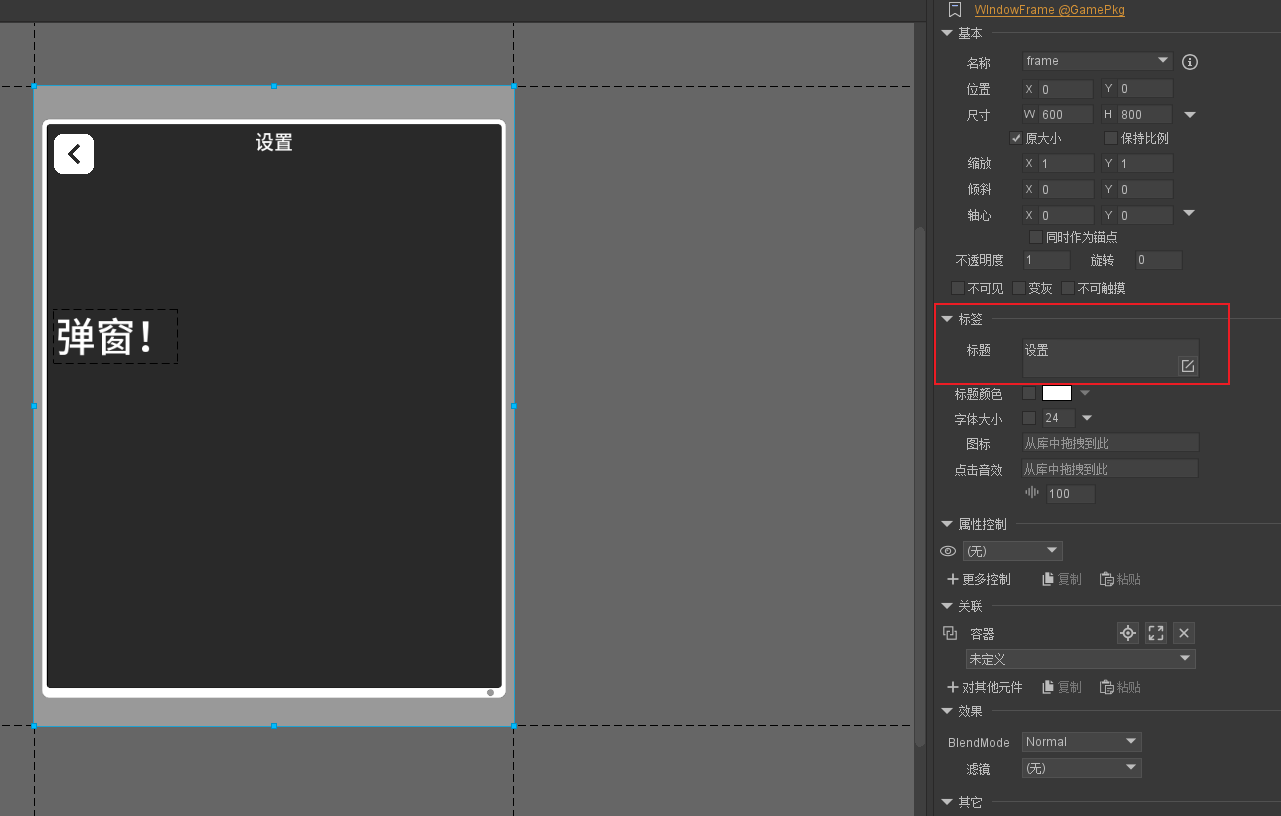1281x816 pixels.
Task: Collapse the 属性控制 section
Action: [947, 524]
